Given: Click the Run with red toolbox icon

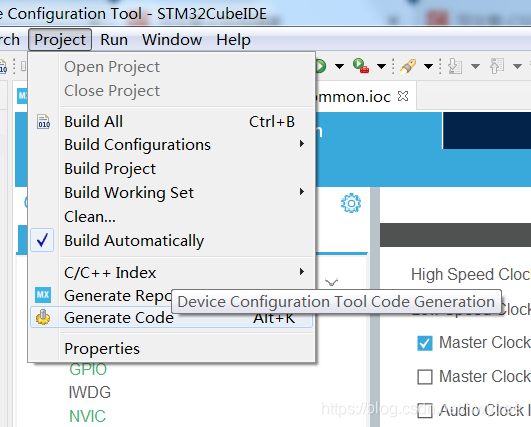Looking at the screenshot, I should pos(361,66).
